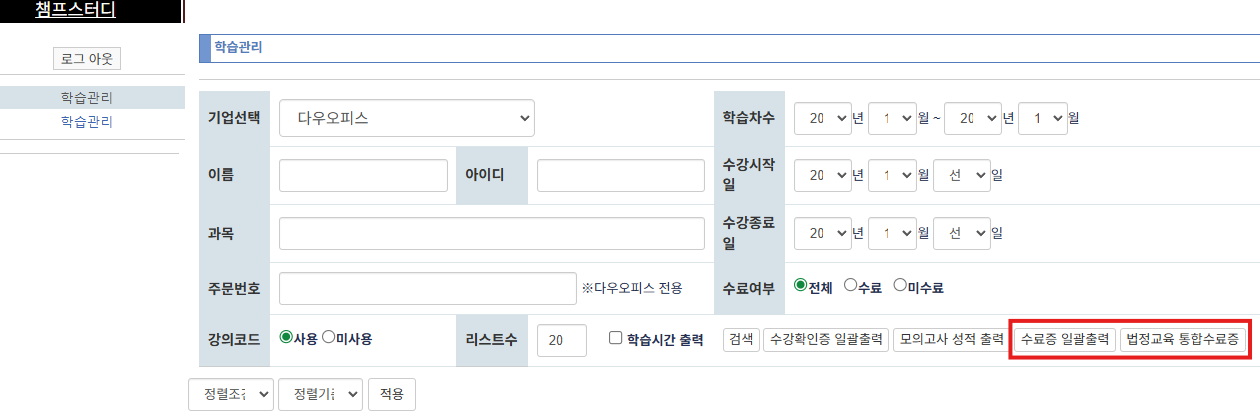Click the 법정교육 통합수료증 button
Screen dimensions: 1260x420
pos(1183,339)
